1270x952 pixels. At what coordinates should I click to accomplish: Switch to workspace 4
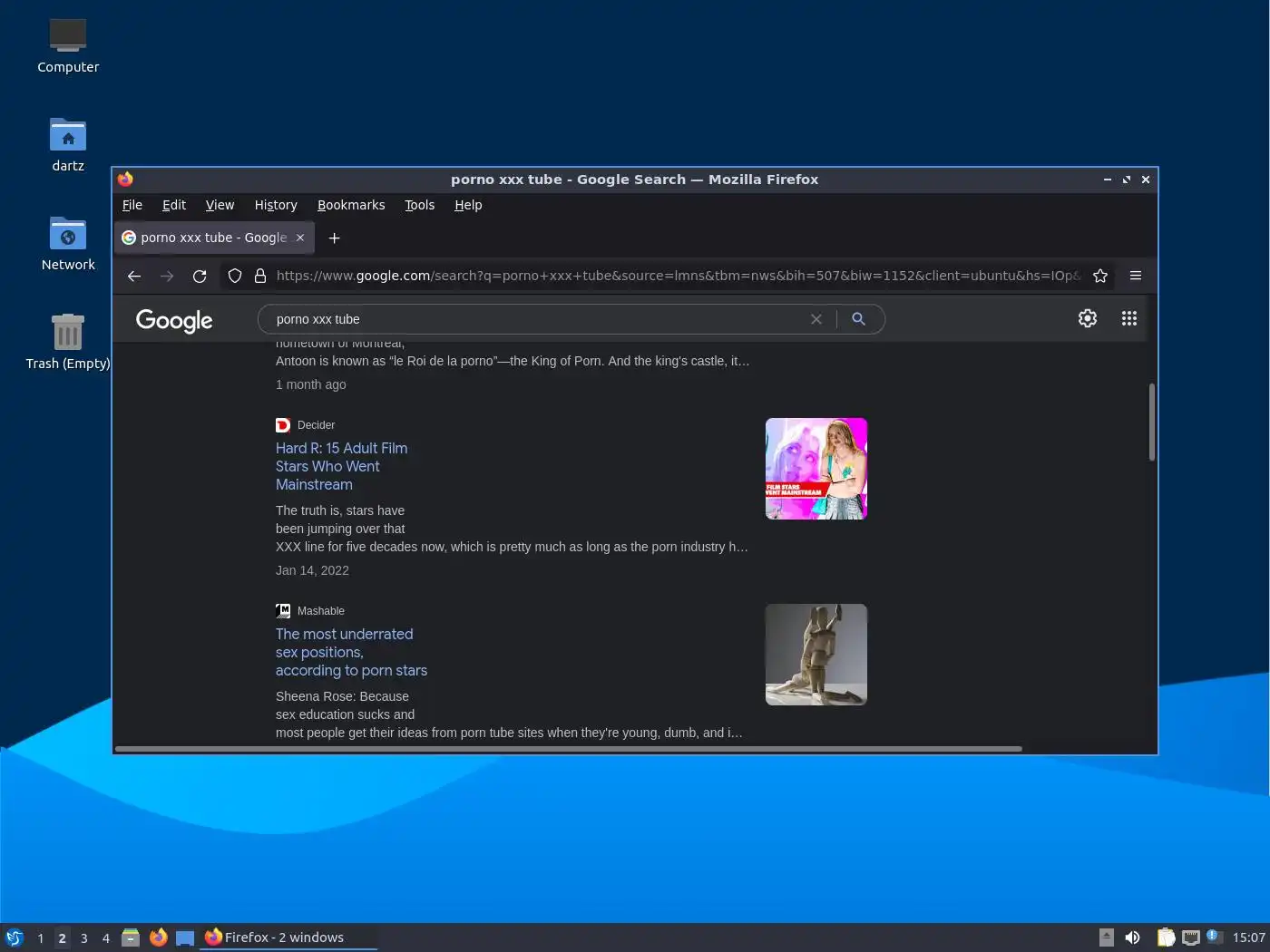coord(106,938)
